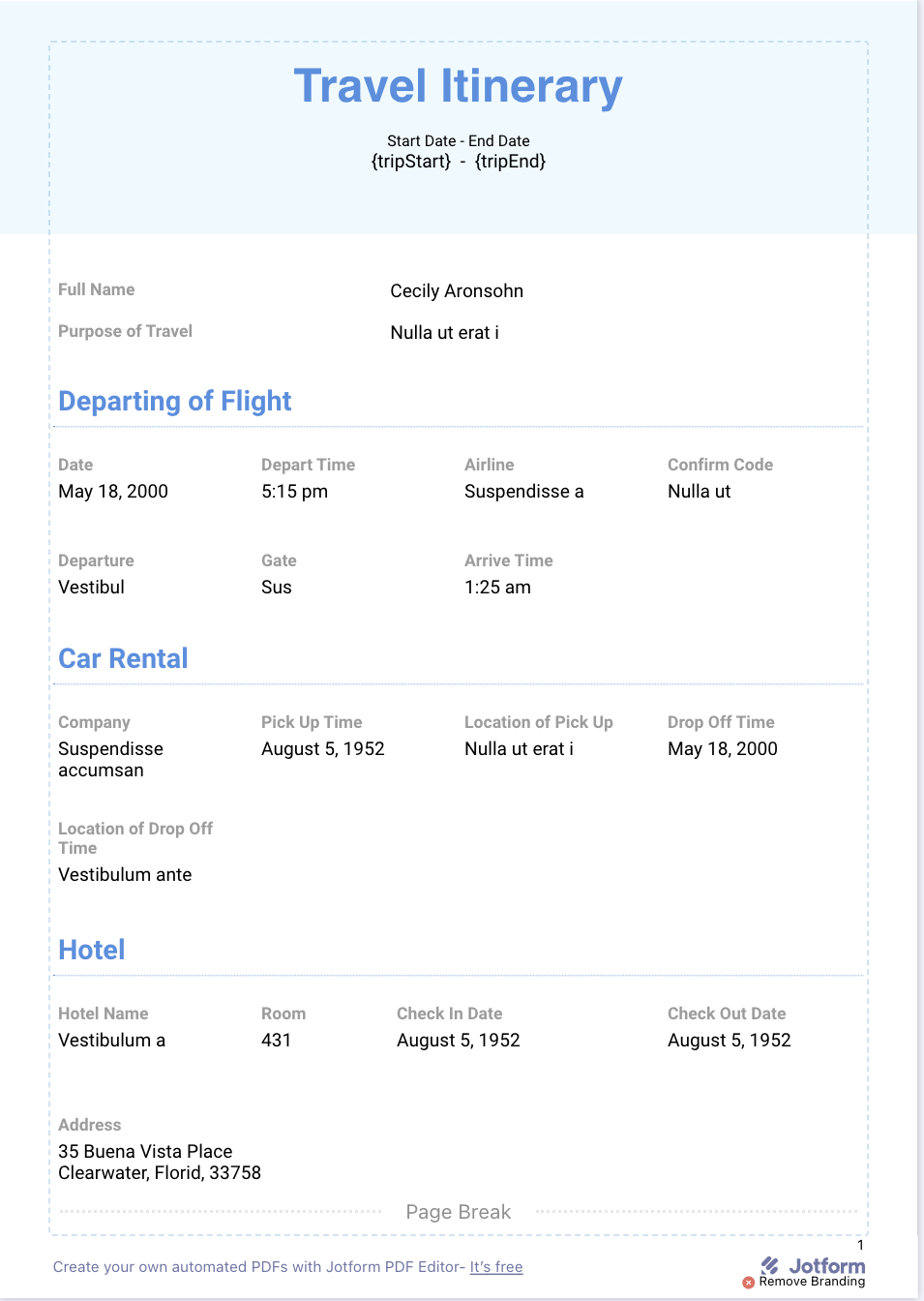The height and width of the screenshot is (1301, 924).
Task: Click the {tripEnd} placeholder field
Action: pyautogui.click(x=510, y=162)
